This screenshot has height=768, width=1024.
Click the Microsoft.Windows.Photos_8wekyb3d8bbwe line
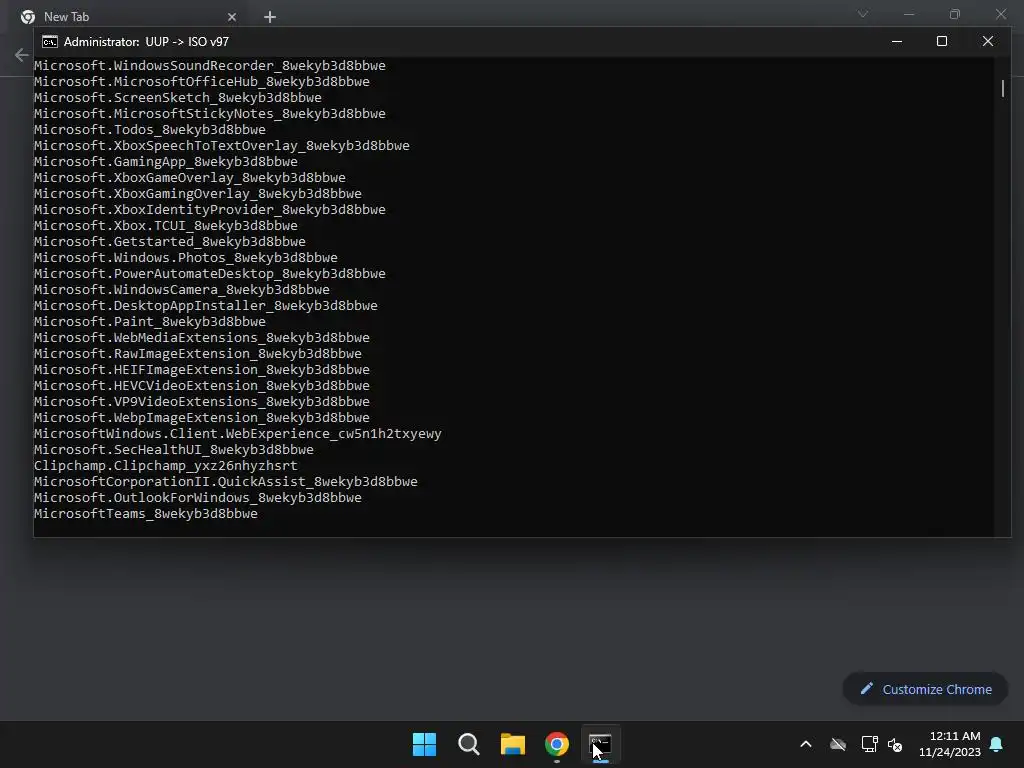click(x=186, y=257)
